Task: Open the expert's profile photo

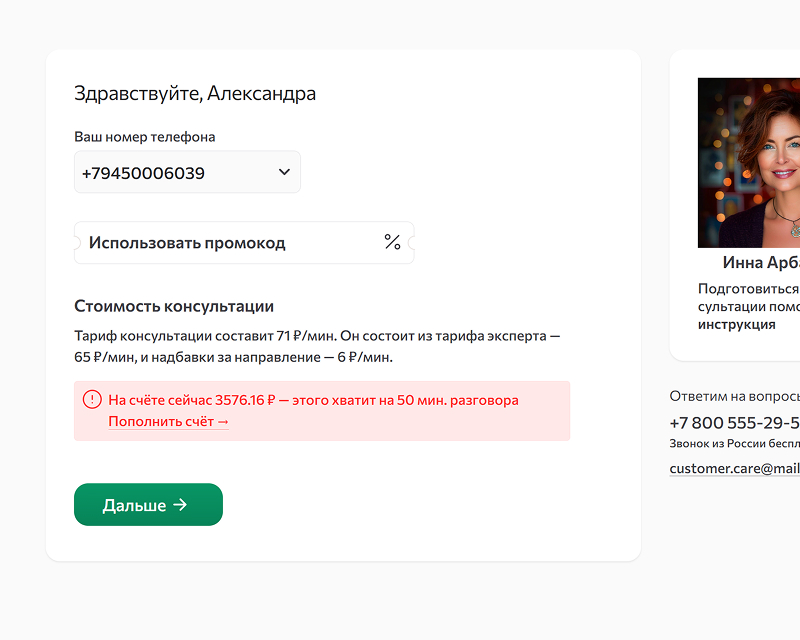Action: pyautogui.click(x=749, y=163)
